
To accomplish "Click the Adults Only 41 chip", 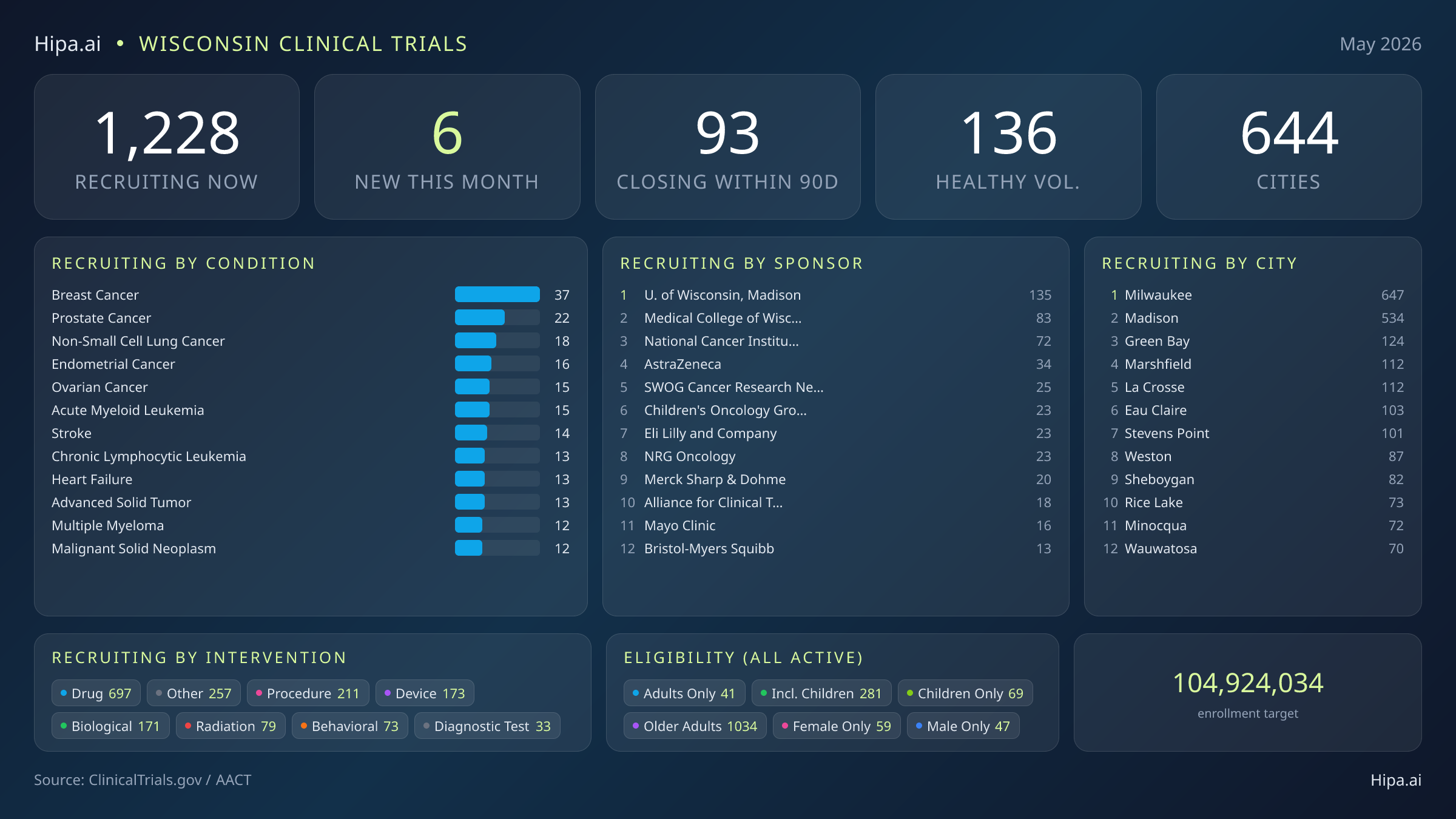I will (x=684, y=693).
